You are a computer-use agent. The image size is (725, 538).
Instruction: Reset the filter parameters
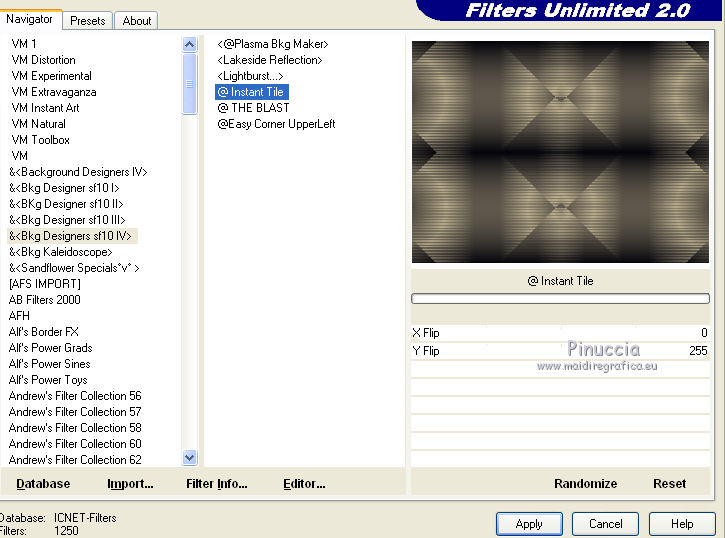coord(669,483)
